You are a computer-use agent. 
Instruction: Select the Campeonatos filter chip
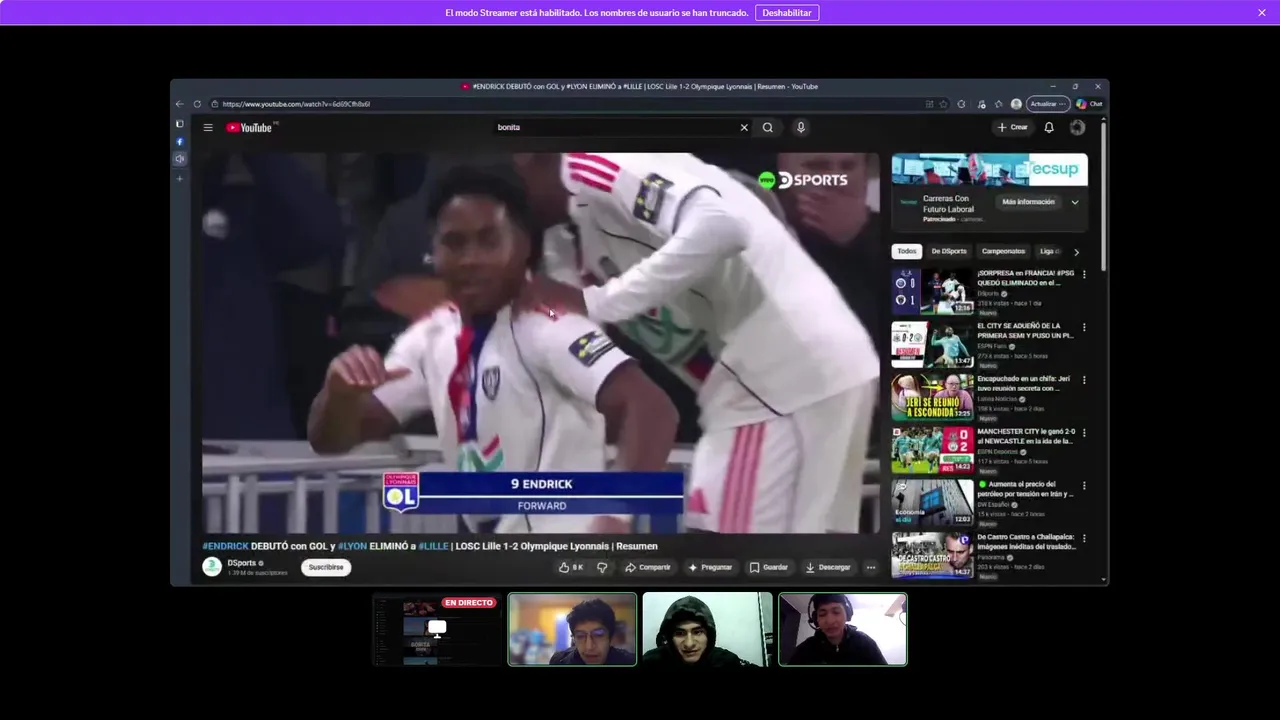click(x=1003, y=251)
